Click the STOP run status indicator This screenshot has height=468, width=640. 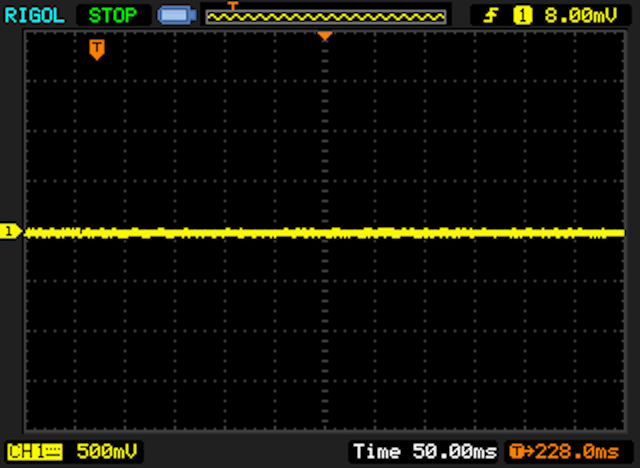(113, 16)
